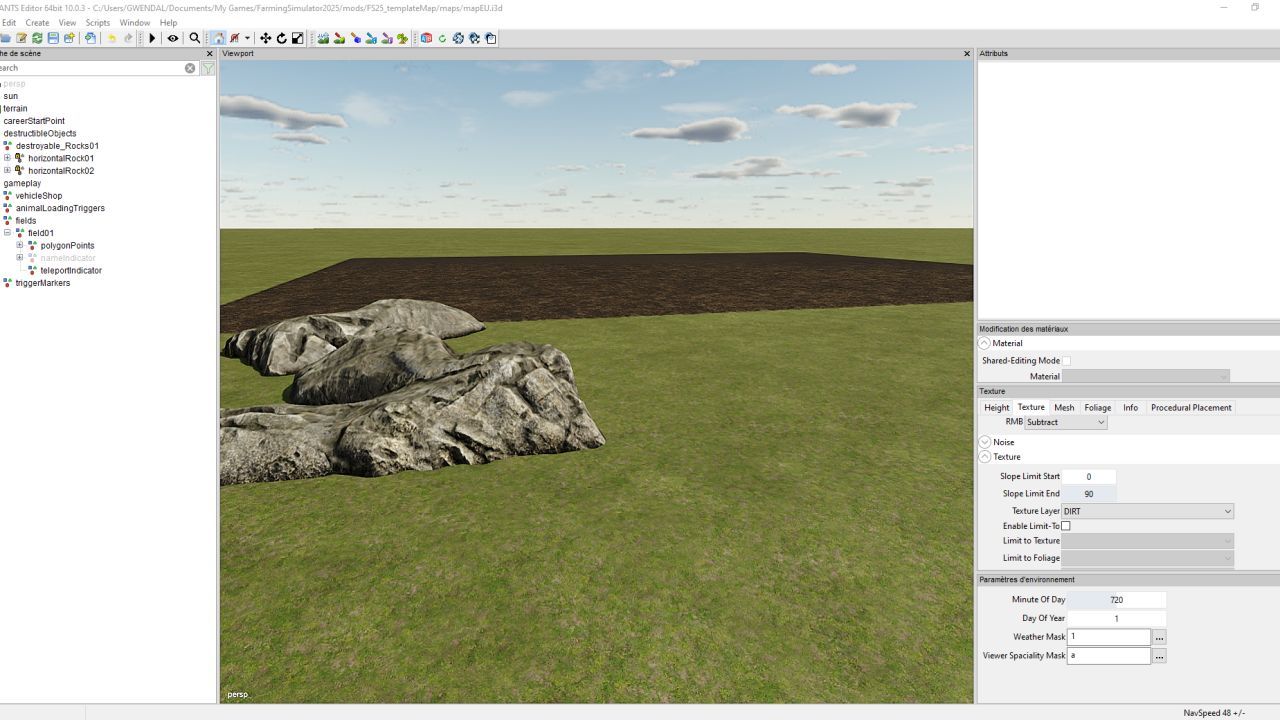Expand the horizontalRock01 node

click(x=7, y=158)
